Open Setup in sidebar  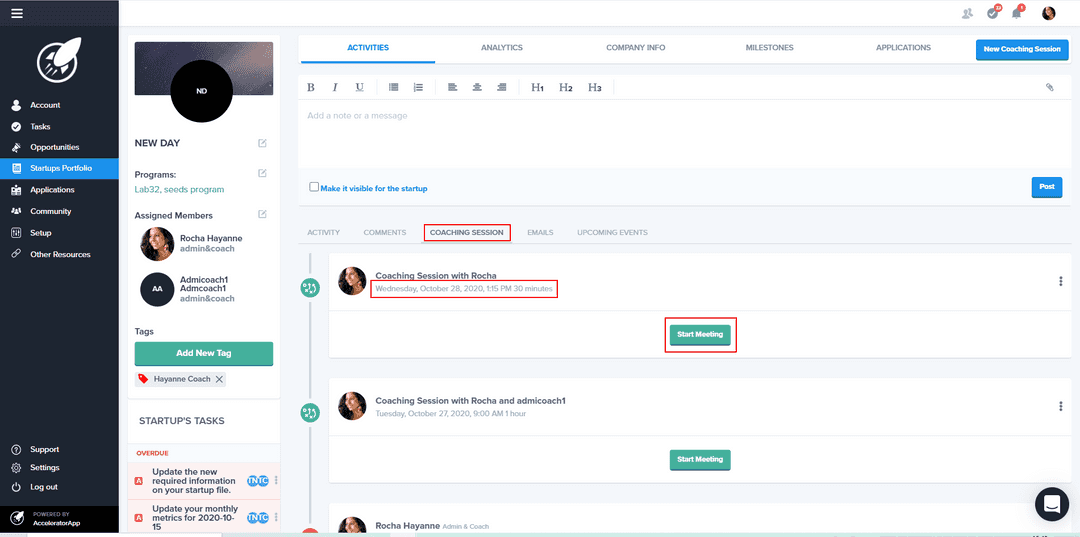[x=41, y=233]
